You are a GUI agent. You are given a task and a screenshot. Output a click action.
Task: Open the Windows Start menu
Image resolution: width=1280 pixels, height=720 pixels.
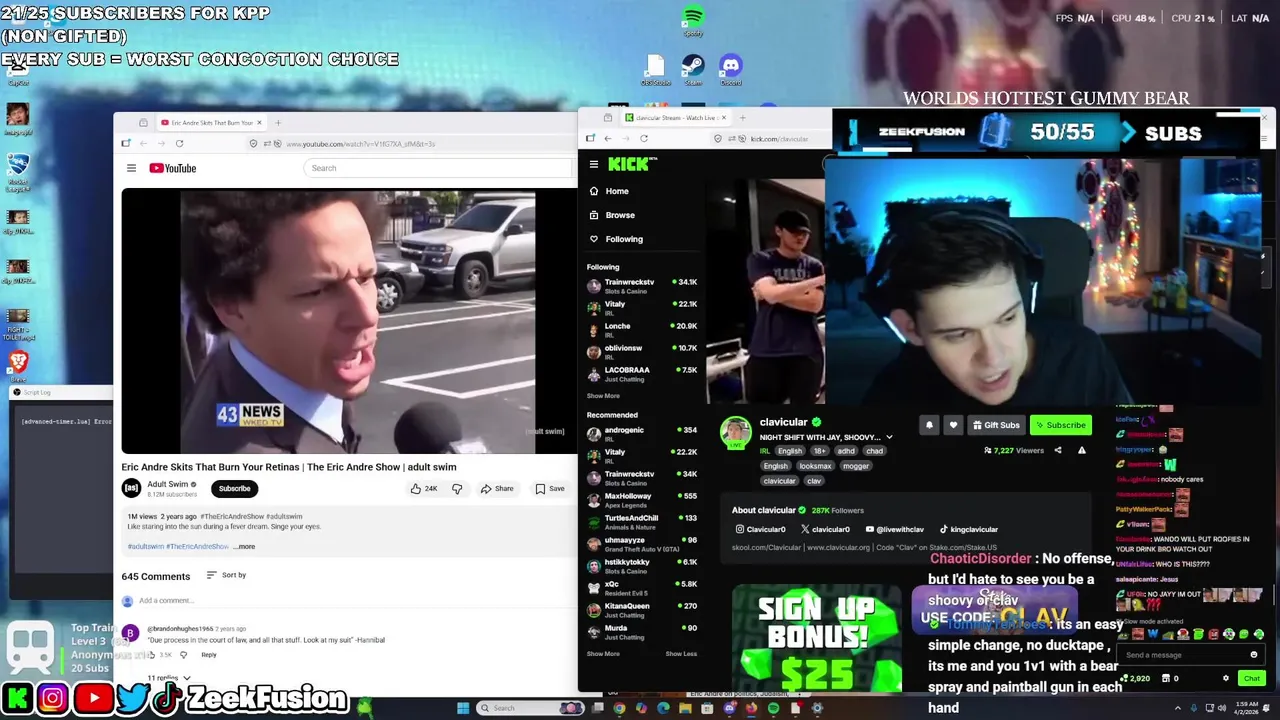tap(463, 708)
